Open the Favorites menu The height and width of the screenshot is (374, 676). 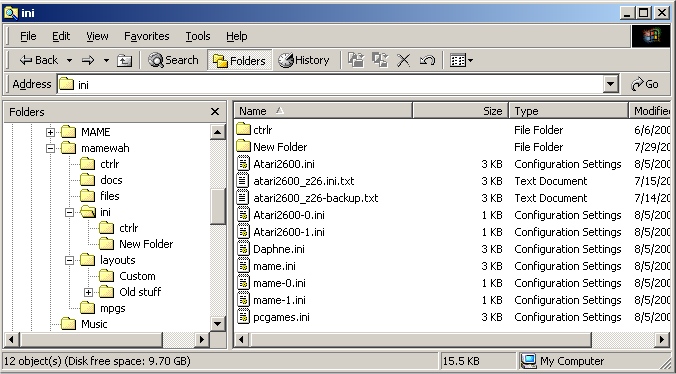click(x=147, y=36)
